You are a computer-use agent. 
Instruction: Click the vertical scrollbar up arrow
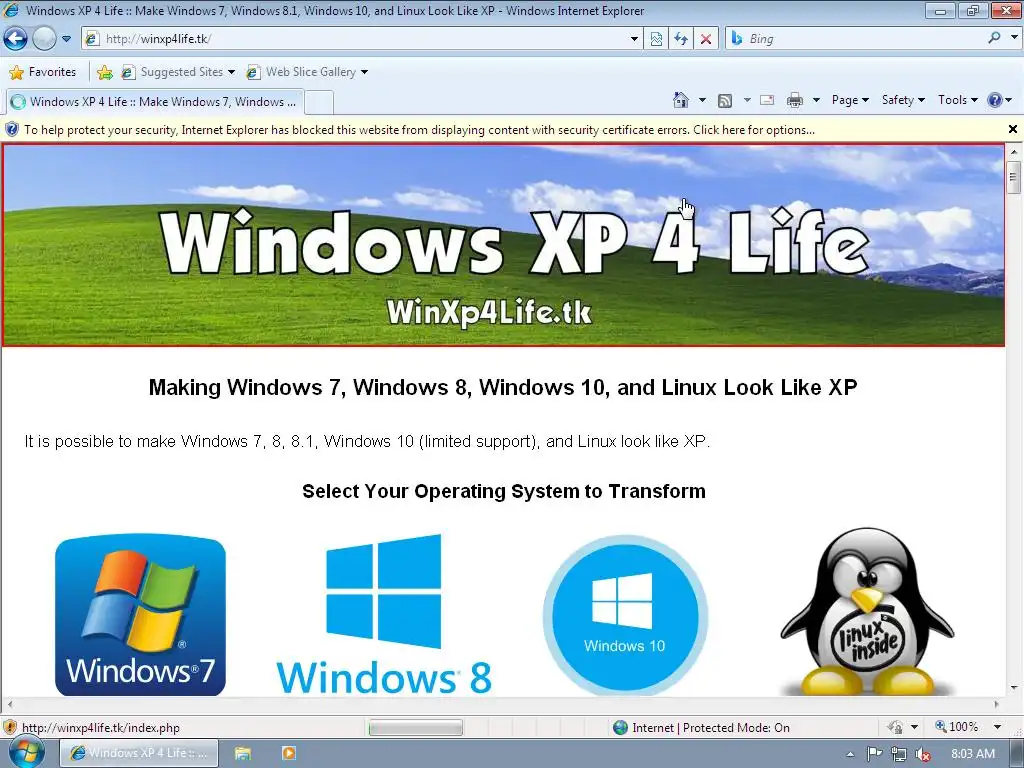[x=1014, y=152]
